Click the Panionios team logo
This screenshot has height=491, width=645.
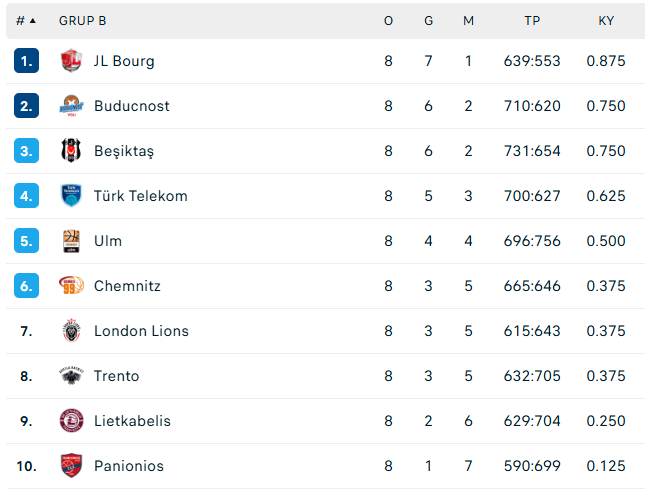71,466
